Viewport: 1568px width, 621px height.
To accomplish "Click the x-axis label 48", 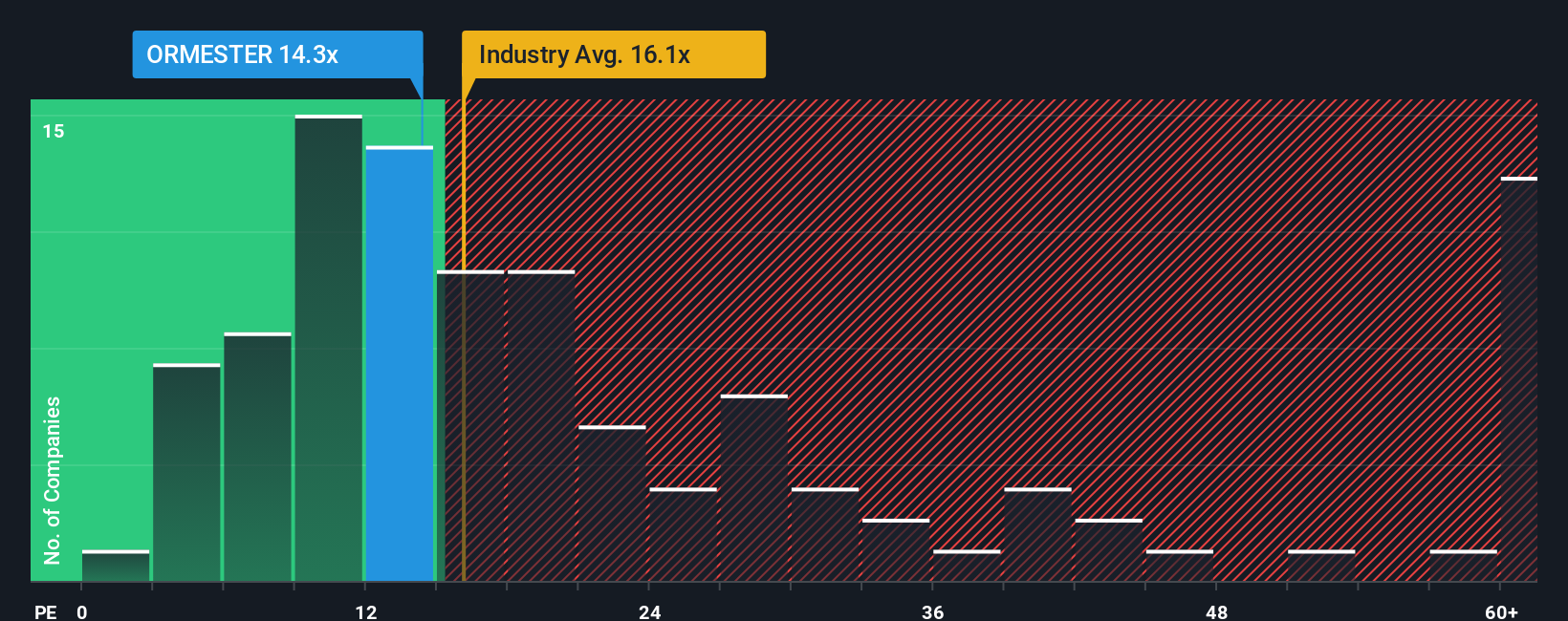I will 1216,611.
